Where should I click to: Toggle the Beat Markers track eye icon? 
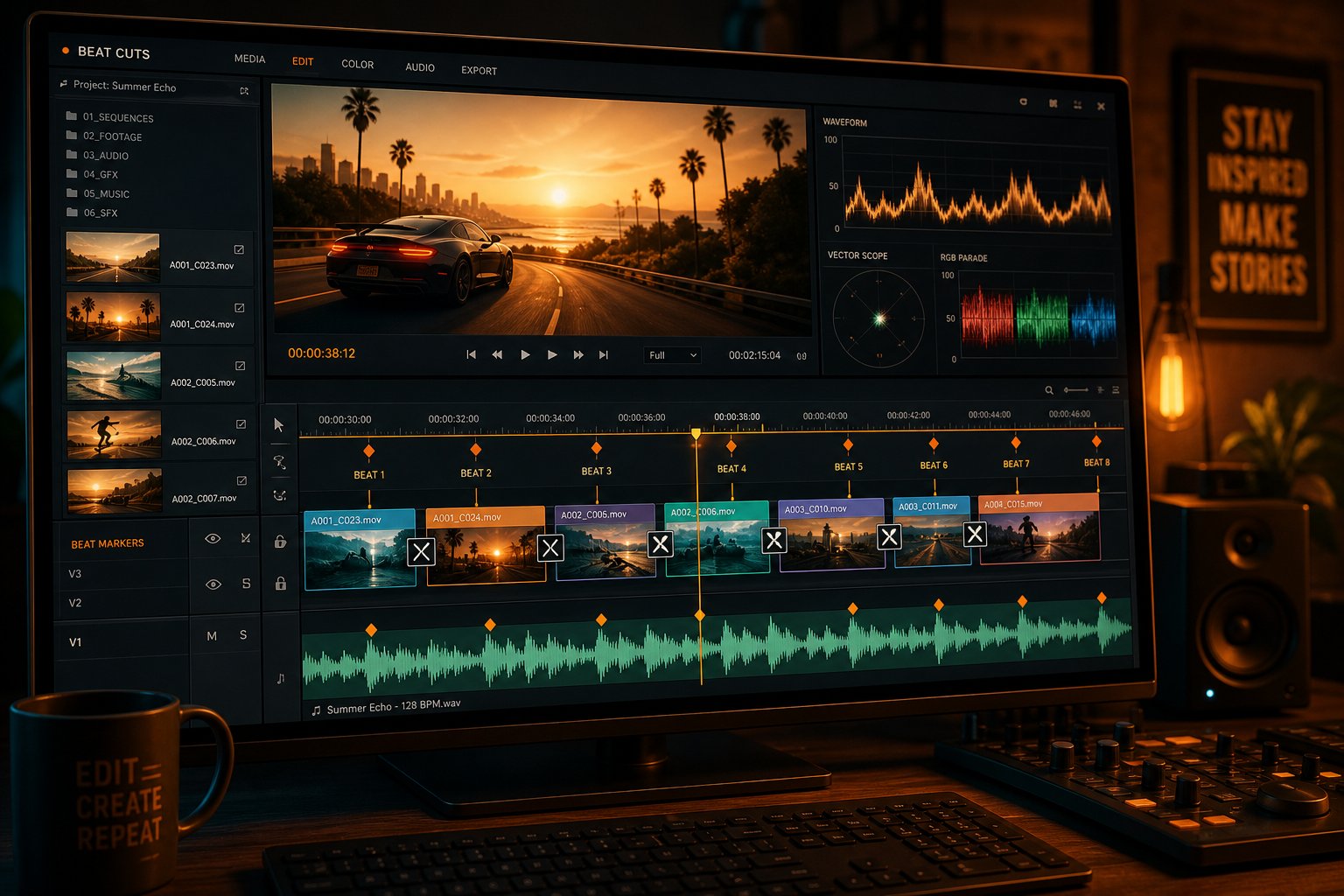coord(213,538)
